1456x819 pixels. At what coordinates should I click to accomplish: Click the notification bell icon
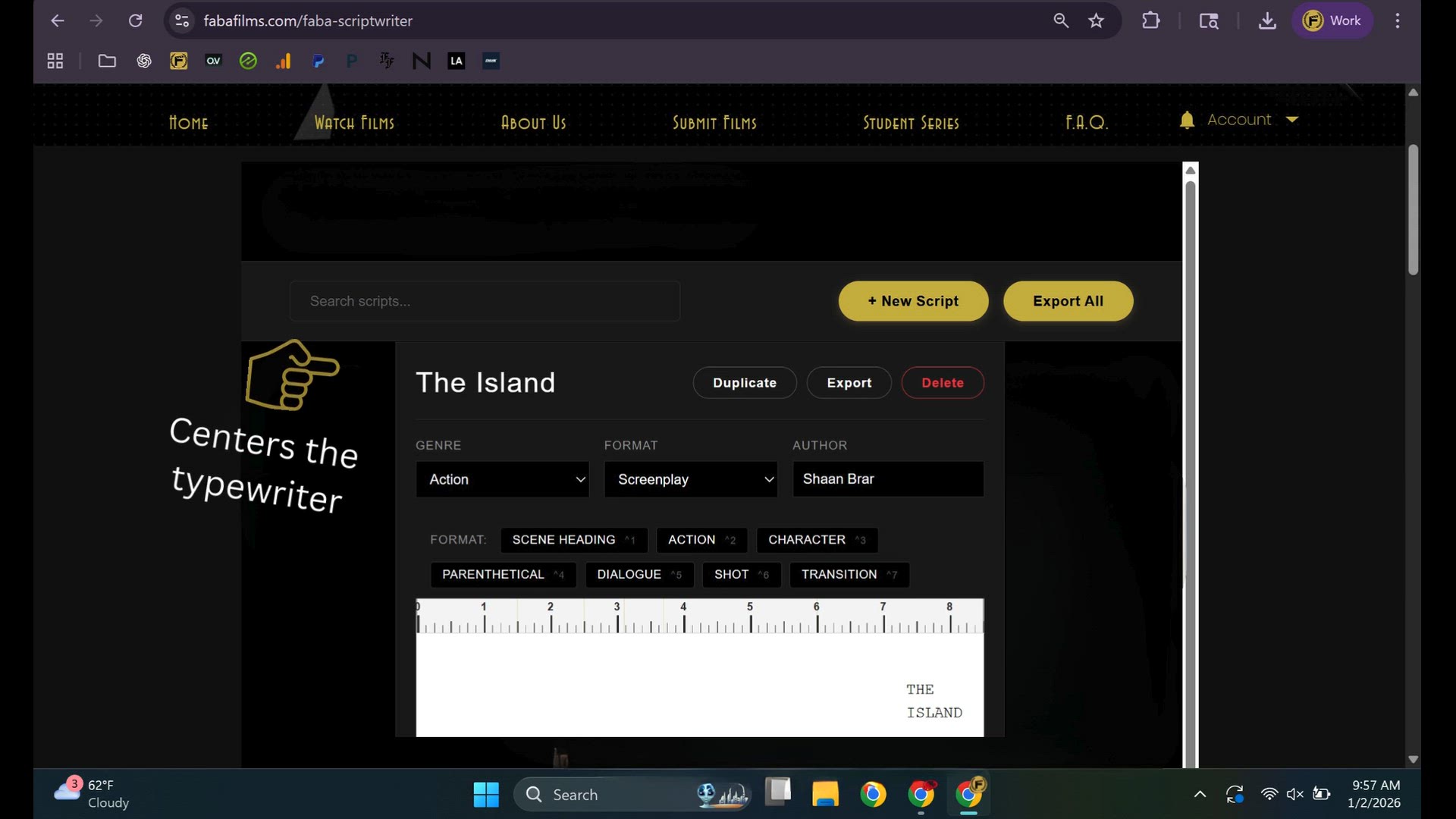point(1187,120)
